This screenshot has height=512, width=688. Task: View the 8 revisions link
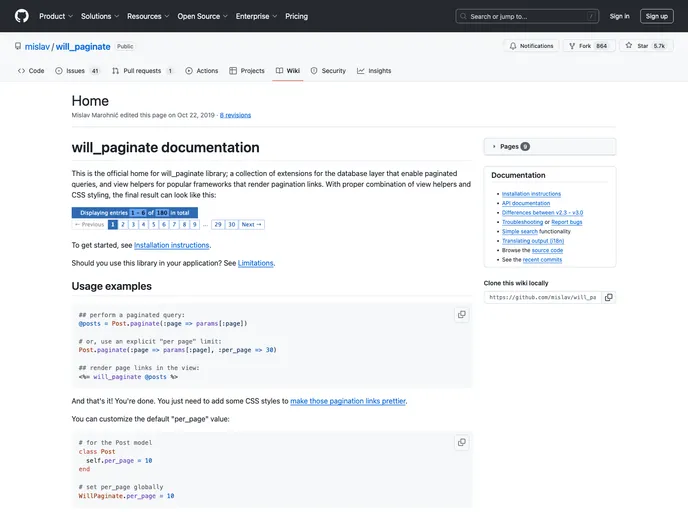point(235,115)
